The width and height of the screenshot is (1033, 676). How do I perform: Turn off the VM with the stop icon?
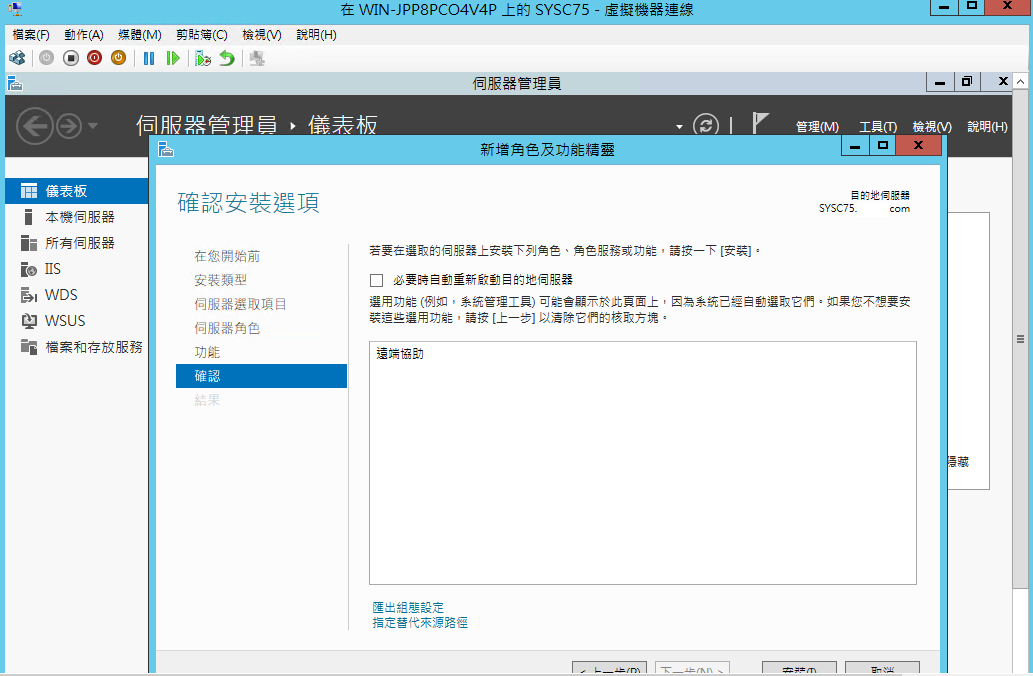point(70,59)
